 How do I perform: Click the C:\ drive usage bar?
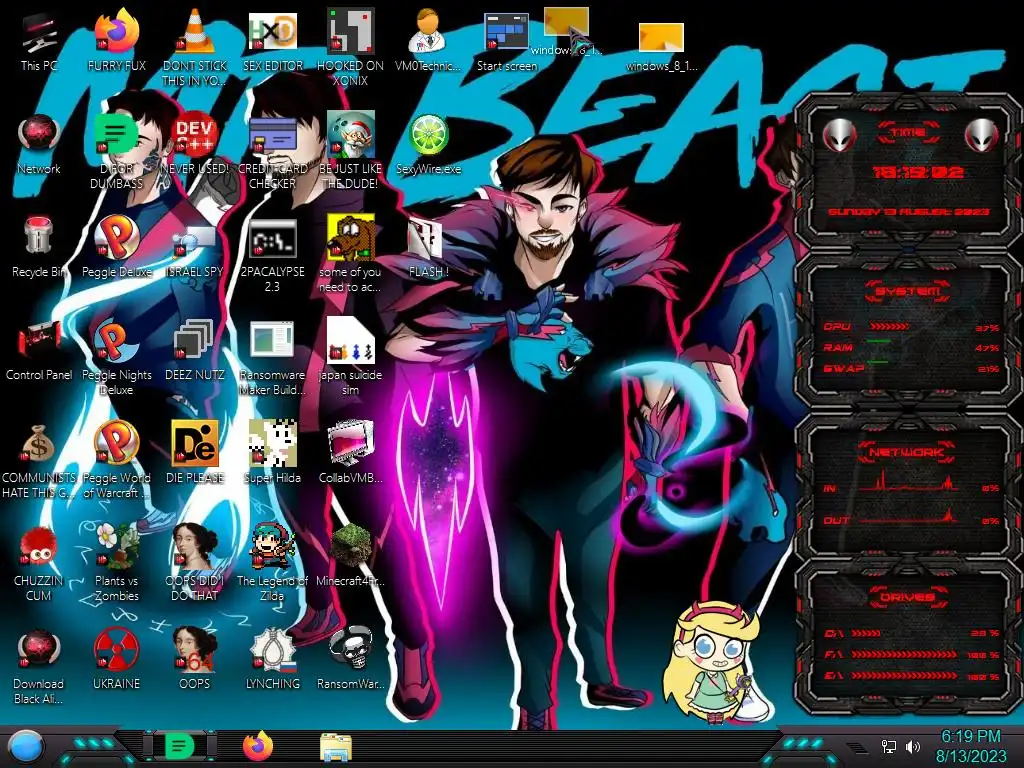866,633
